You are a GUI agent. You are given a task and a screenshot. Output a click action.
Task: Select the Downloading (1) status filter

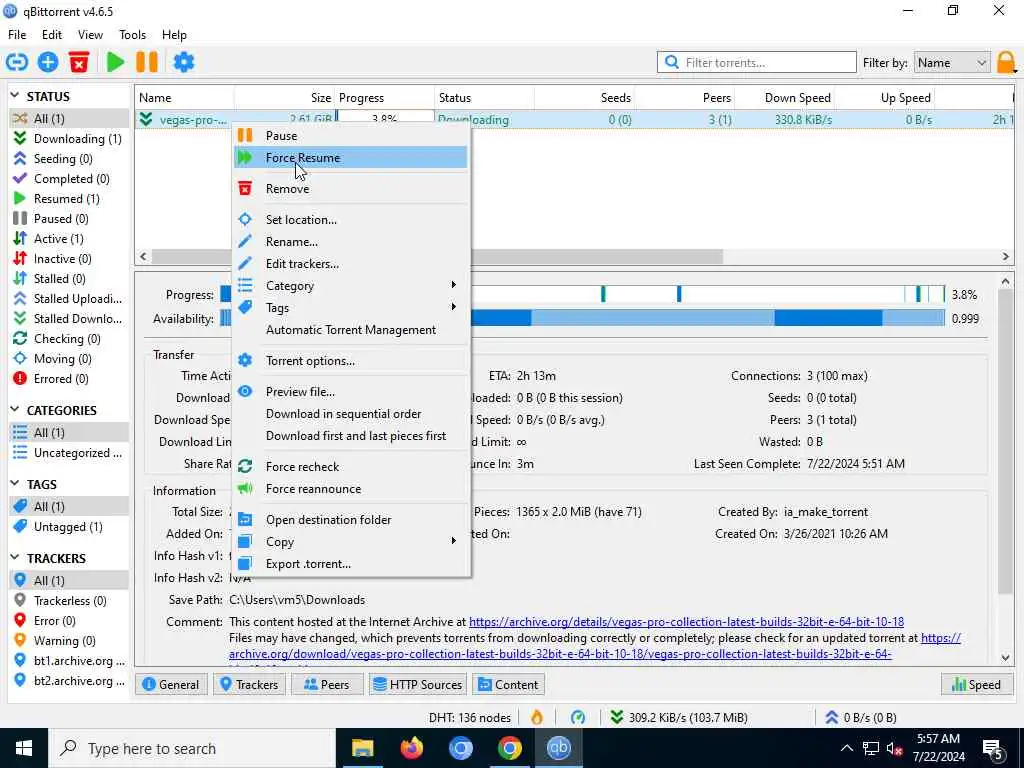pyautogui.click(x=69, y=138)
